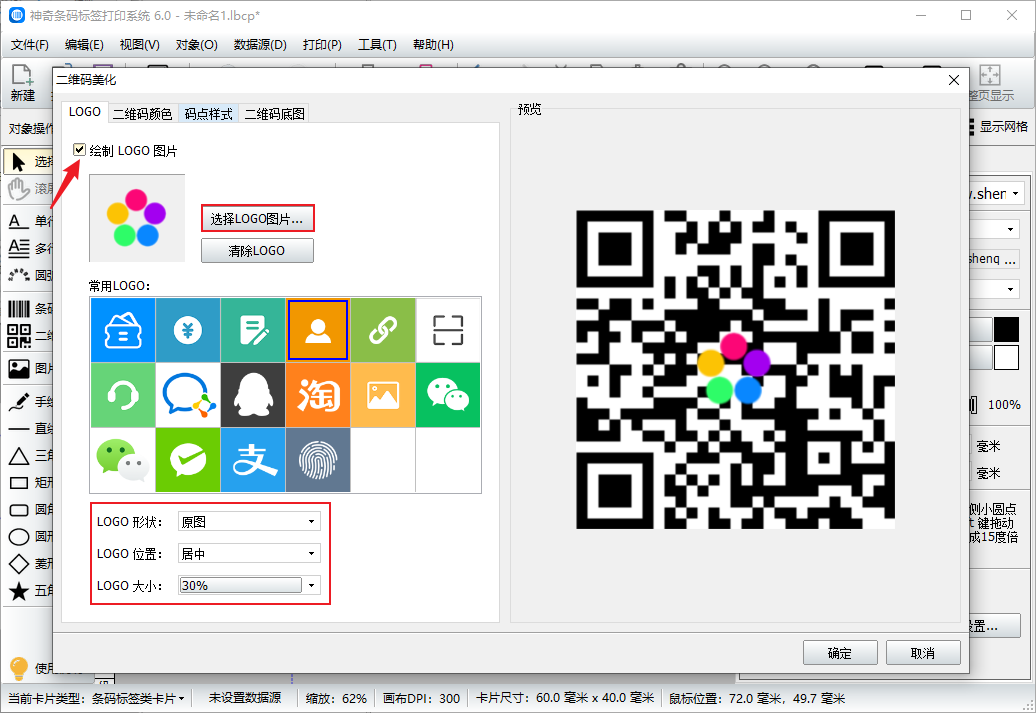
Task: Click the 选择LOGO图片 button
Action: (257, 219)
